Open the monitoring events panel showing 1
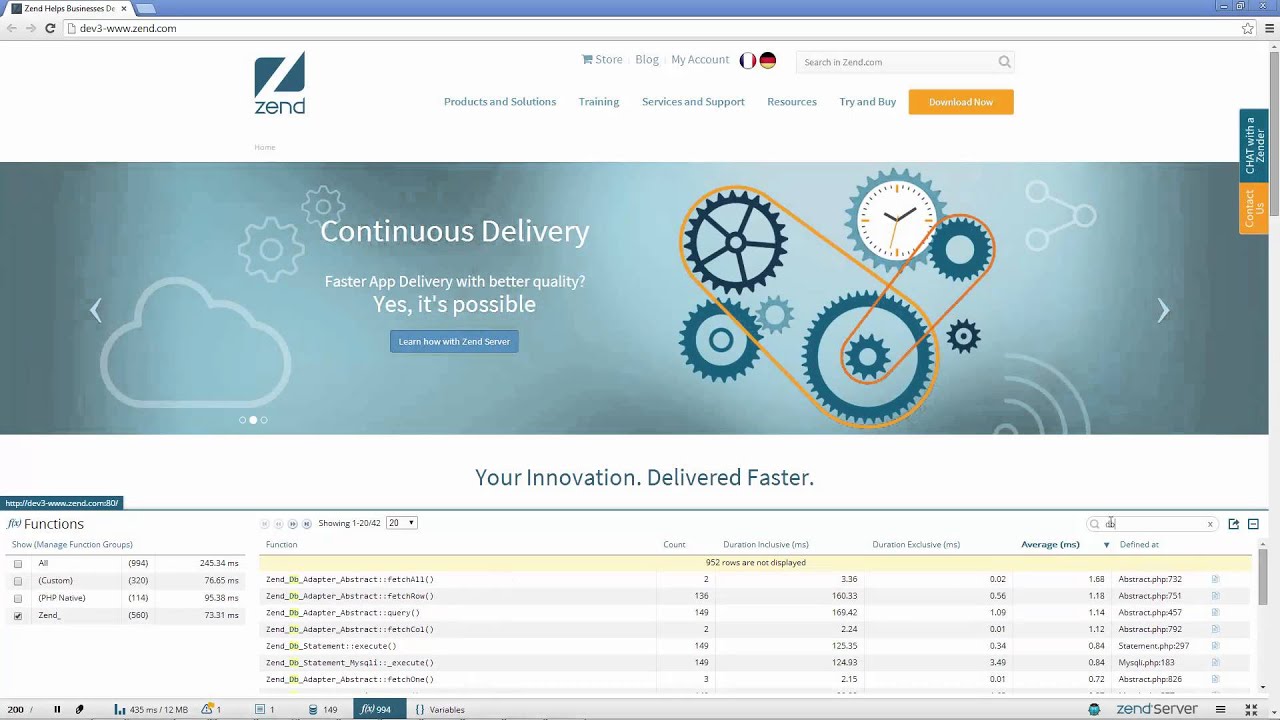1280x720 pixels. (x=265, y=710)
